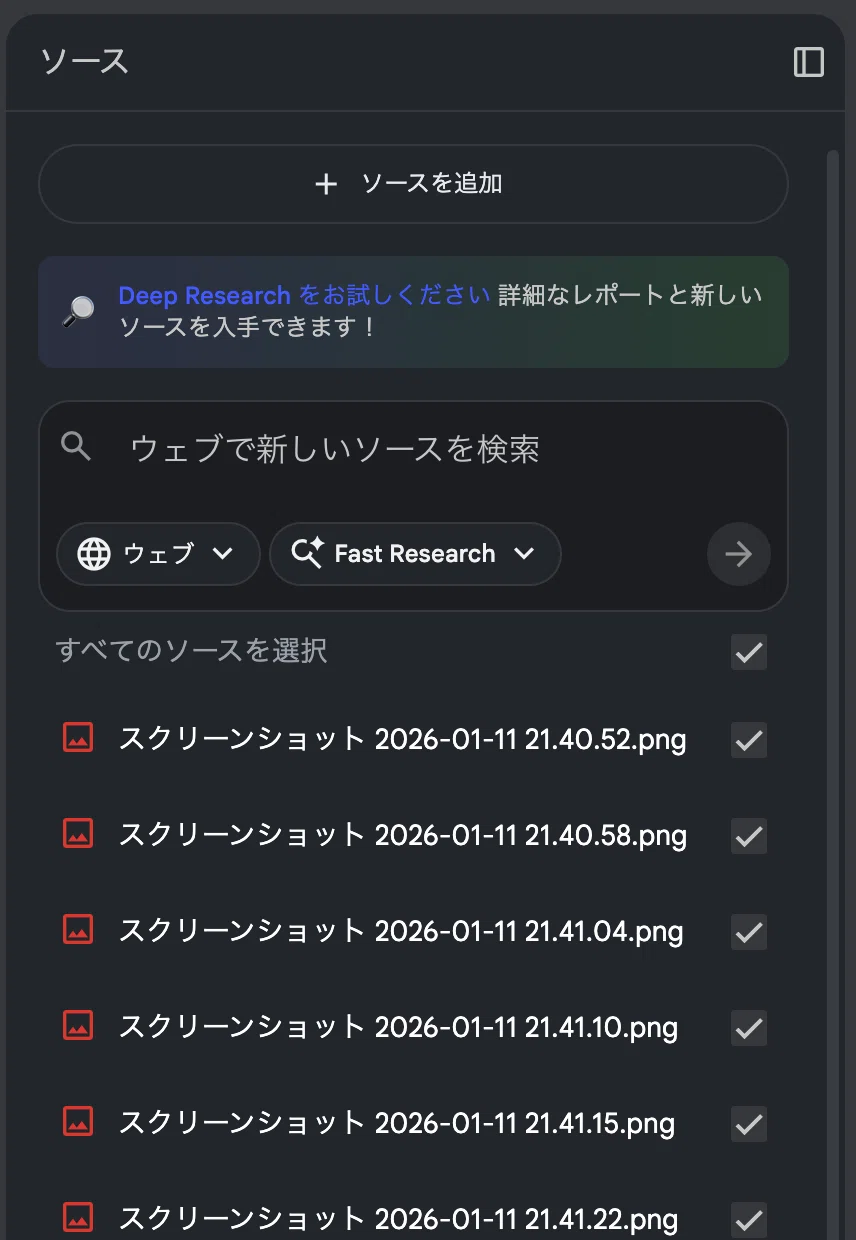856x1240 pixels.
Task: Open the ウェブ source type dropdown
Action: tap(158, 554)
